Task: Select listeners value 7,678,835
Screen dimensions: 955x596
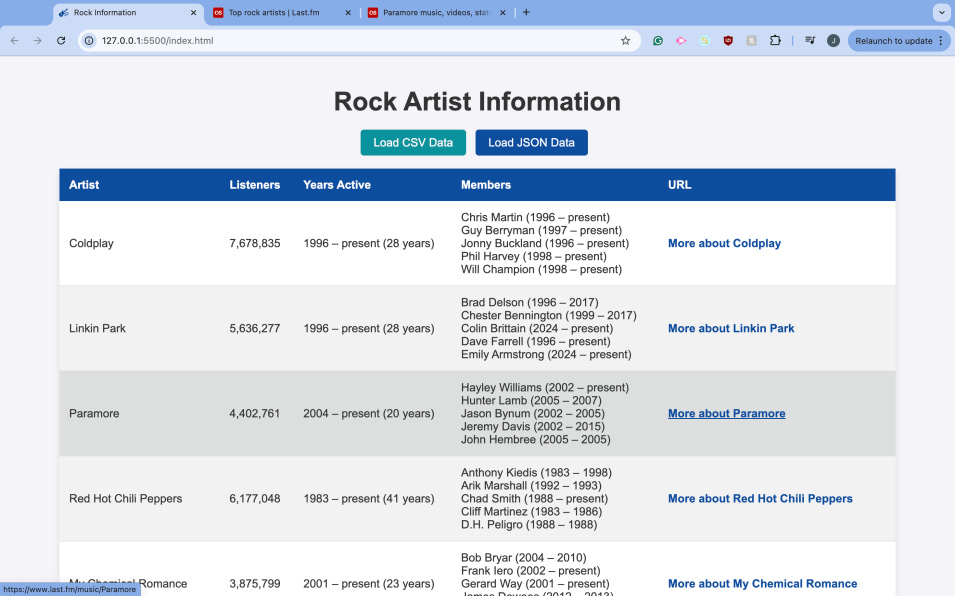Action: coord(255,244)
